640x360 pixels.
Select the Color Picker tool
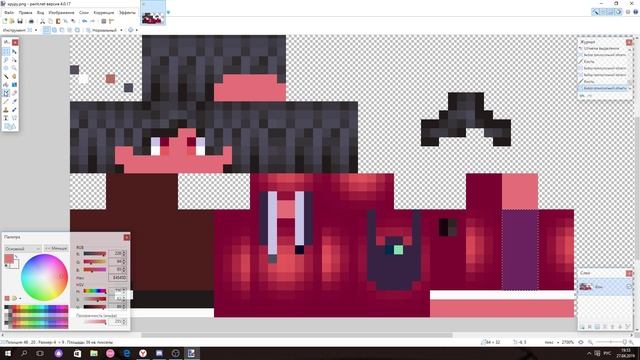(14, 101)
